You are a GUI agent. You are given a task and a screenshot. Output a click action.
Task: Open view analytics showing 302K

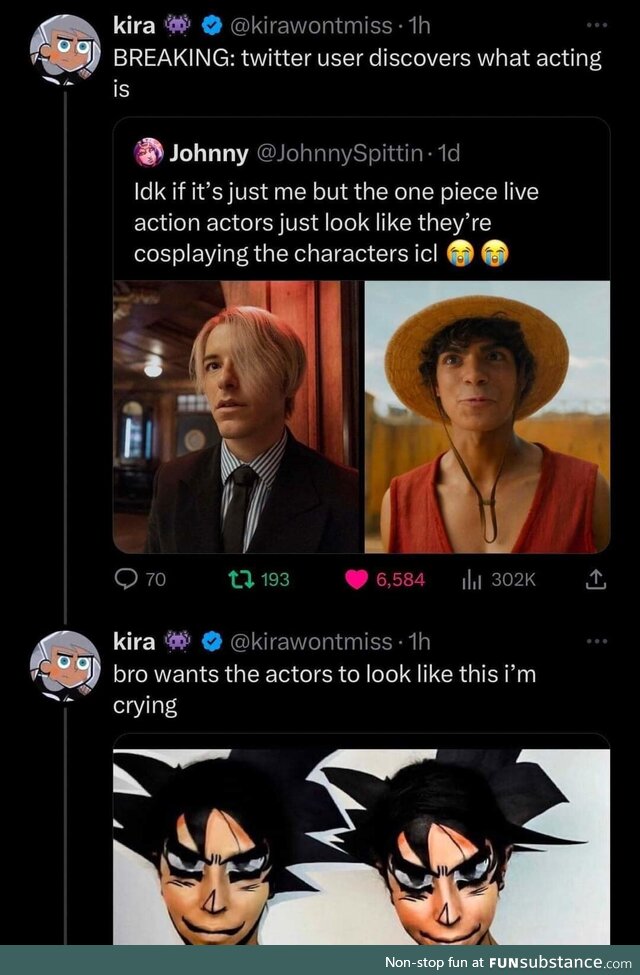click(x=469, y=579)
